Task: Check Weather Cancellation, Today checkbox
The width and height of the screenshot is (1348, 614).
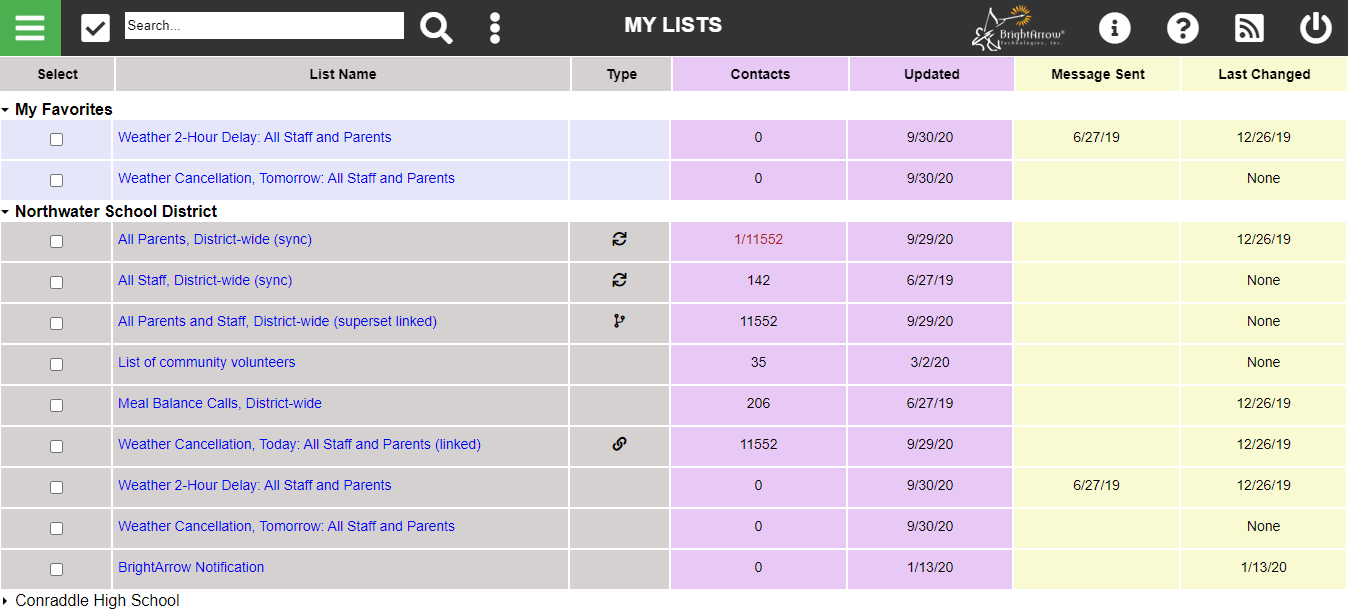Action: tap(56, 446)
